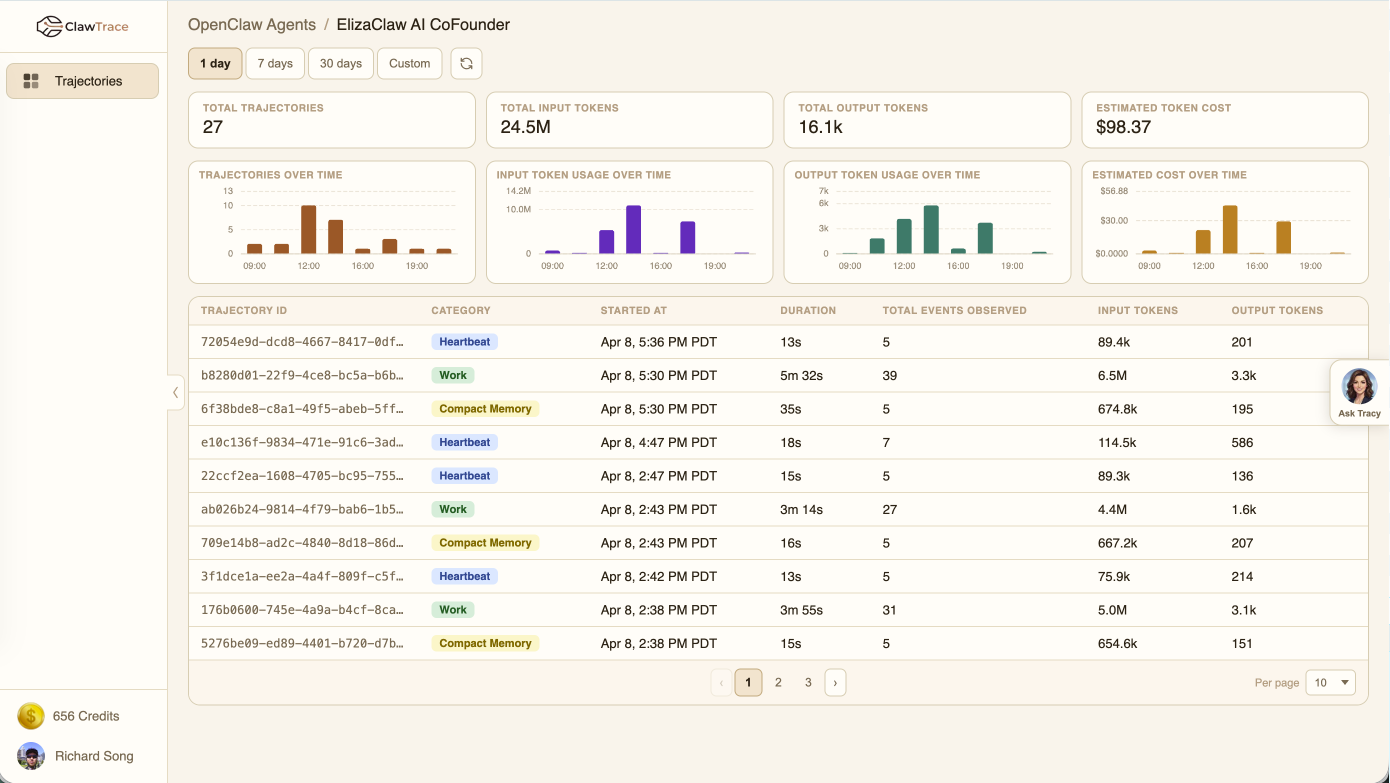Click the gold credits coin icon
Screen dimensions: 1390x783
coord(30,716)
